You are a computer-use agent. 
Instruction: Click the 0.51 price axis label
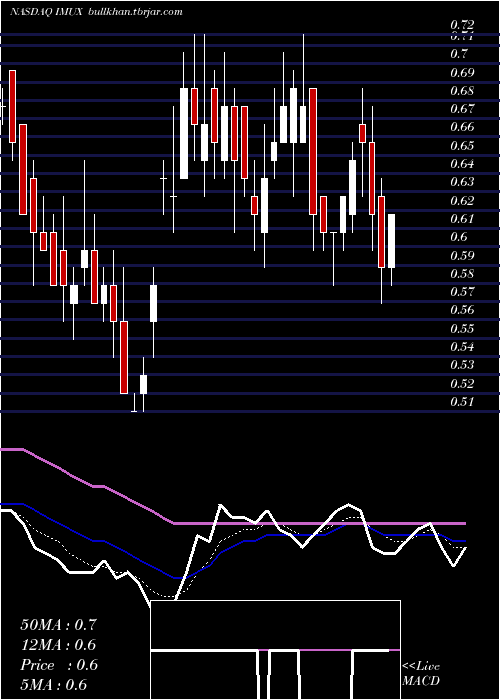(x=462, y=402)
